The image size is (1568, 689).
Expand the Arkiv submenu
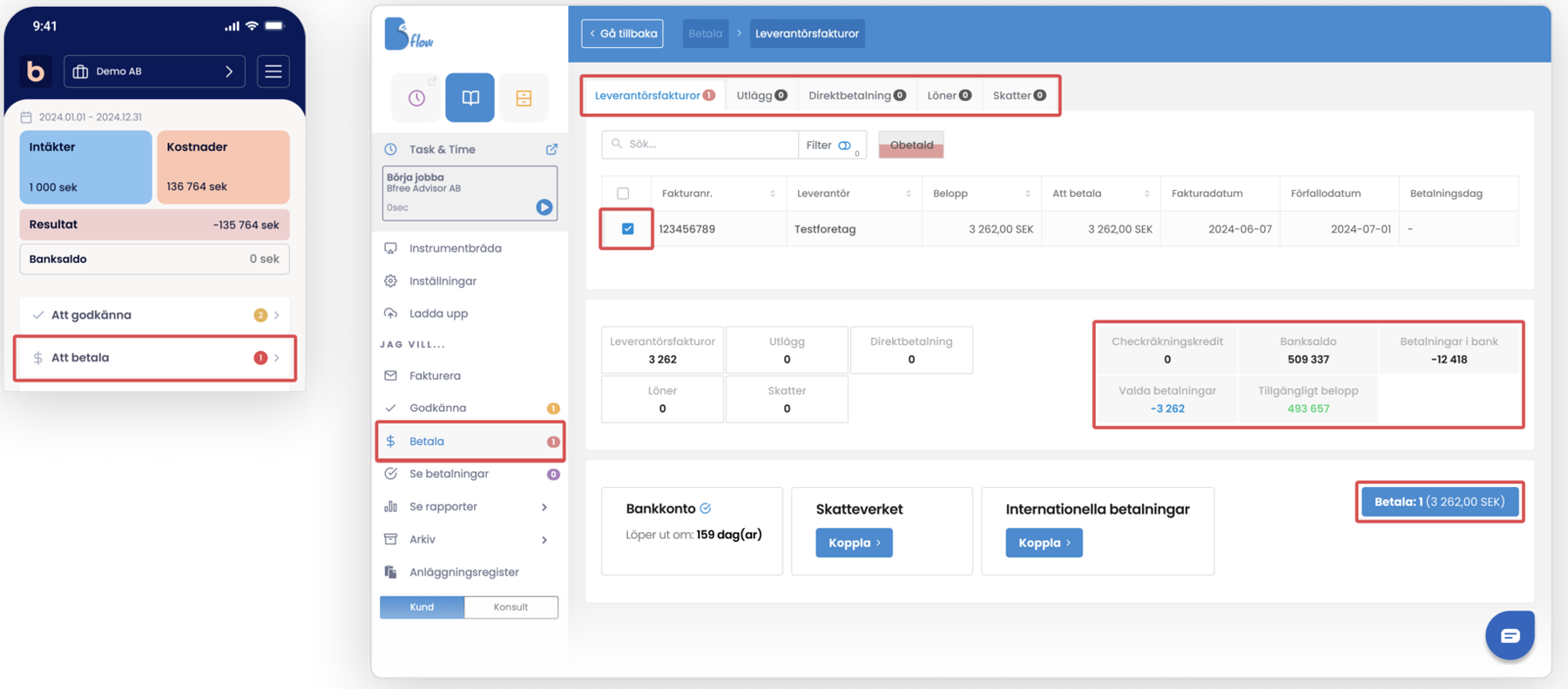point(544,540)
